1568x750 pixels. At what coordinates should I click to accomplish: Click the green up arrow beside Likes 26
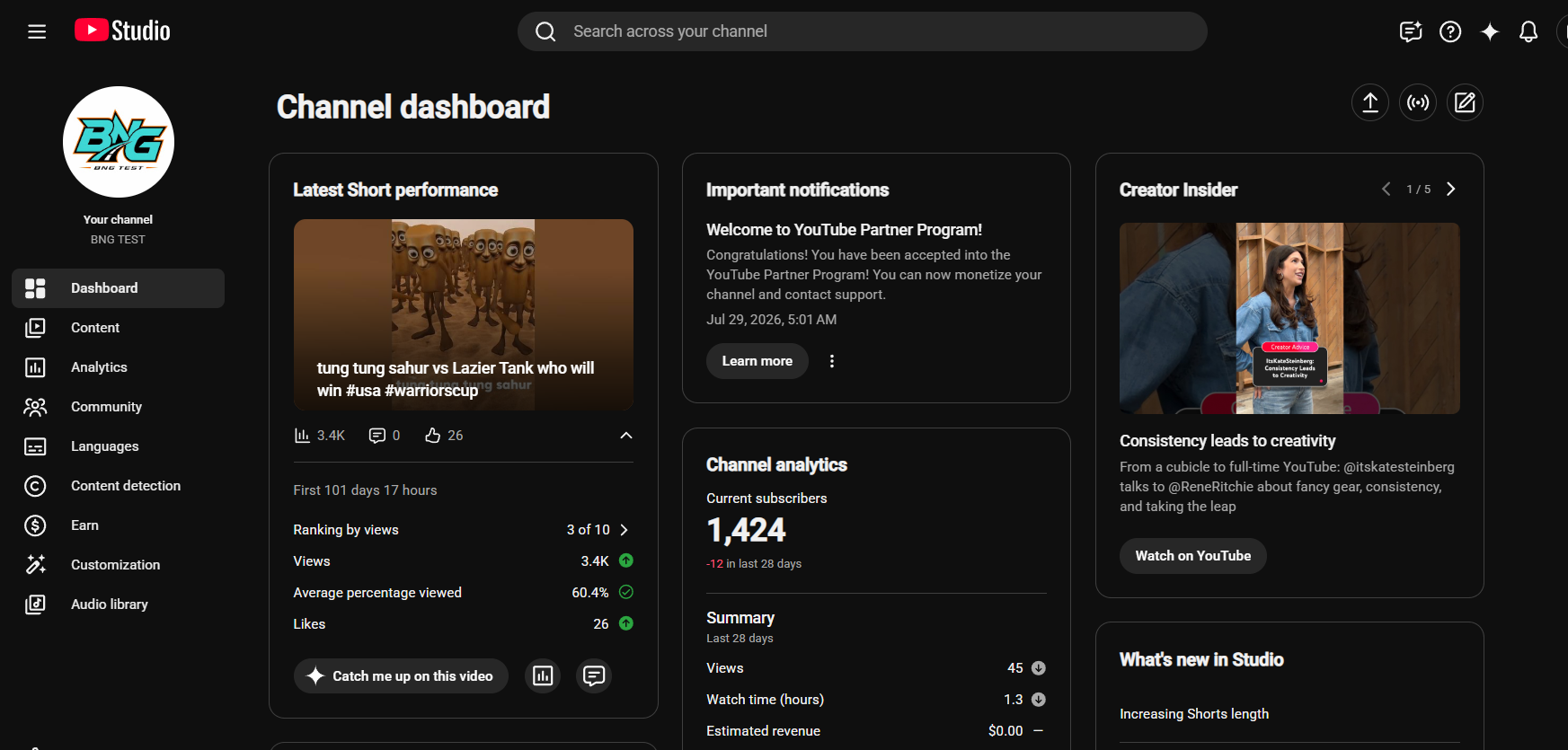(626, 623)
